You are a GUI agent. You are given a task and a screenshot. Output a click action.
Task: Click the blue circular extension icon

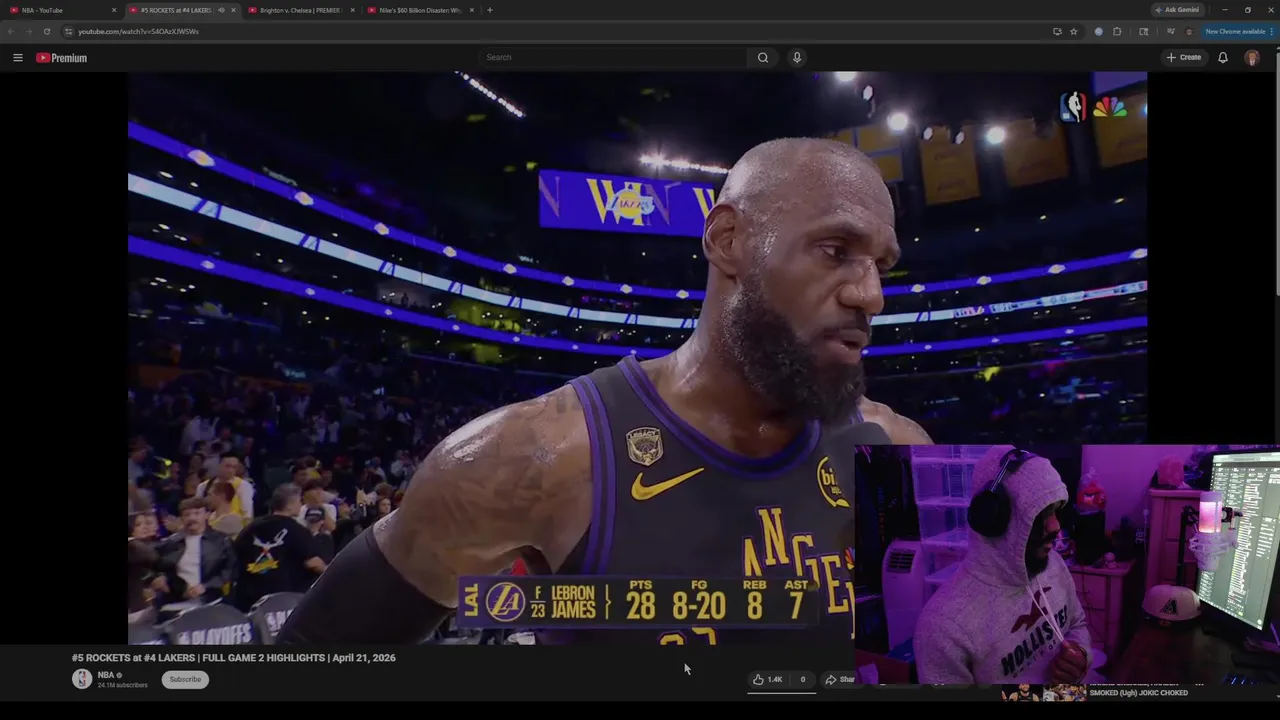point(1098,31)
